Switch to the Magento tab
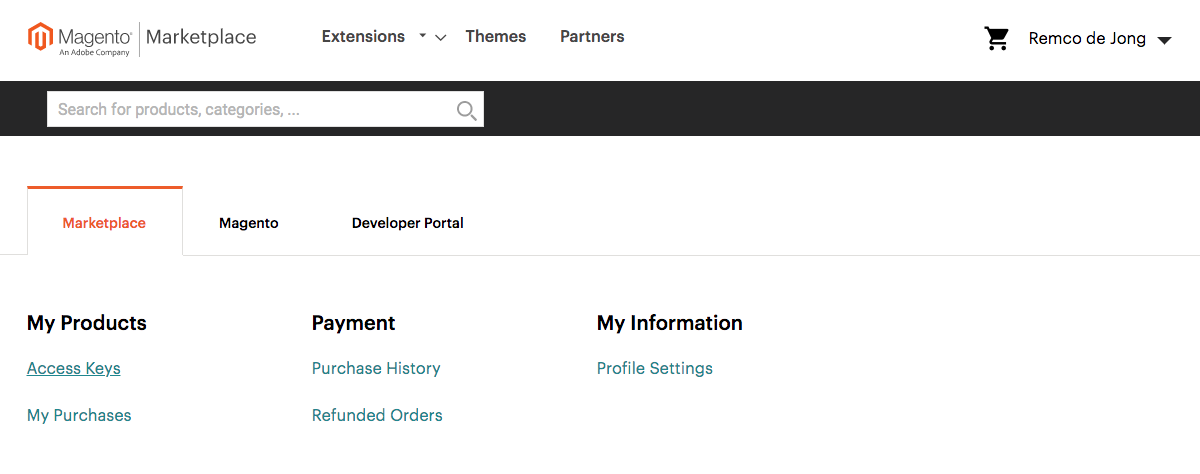 pos(249,223)
